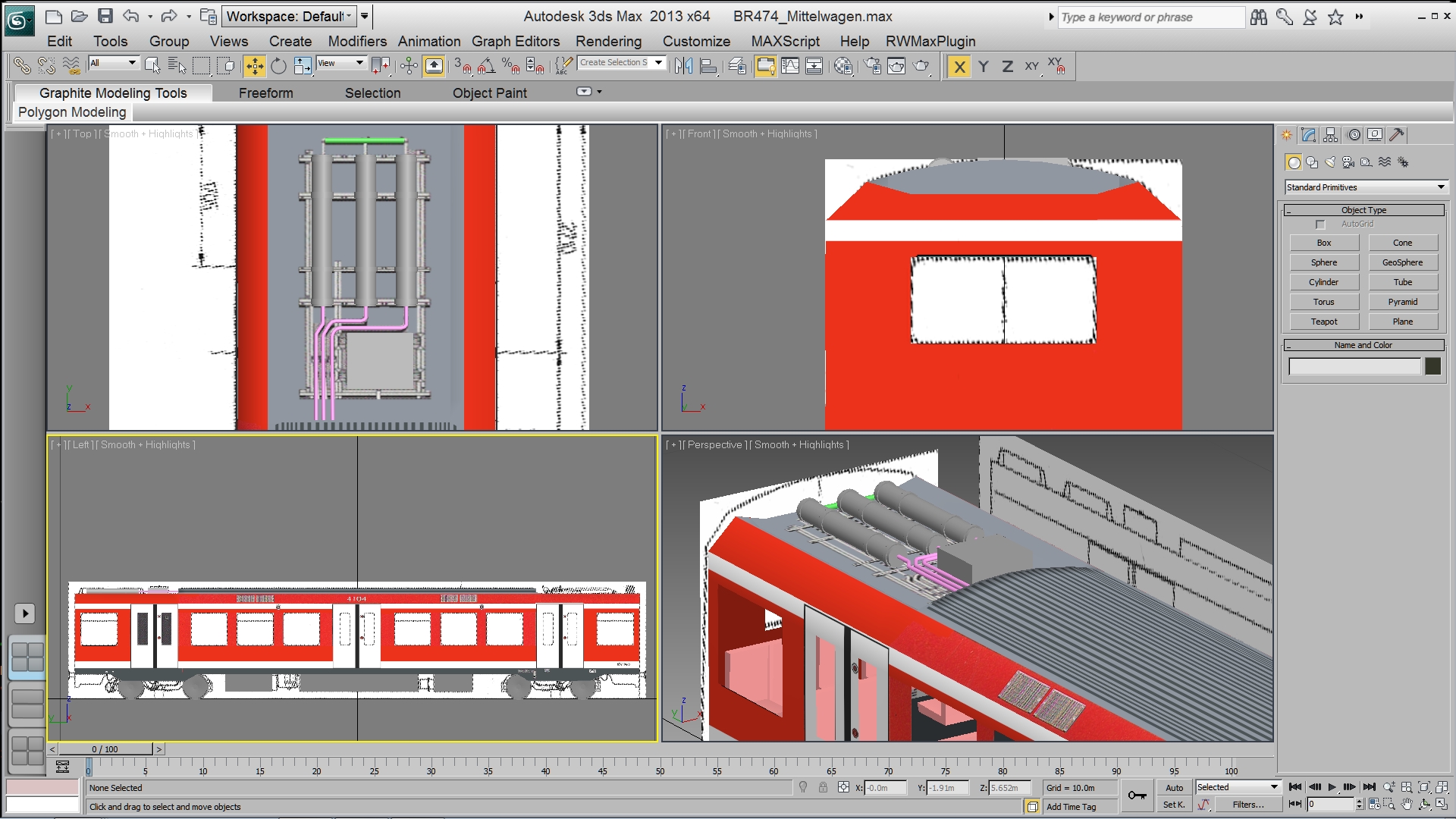This screenshot has width=1456, height=819.
Task: Activate the Select and Rotate tool
Action: (278, 67)
